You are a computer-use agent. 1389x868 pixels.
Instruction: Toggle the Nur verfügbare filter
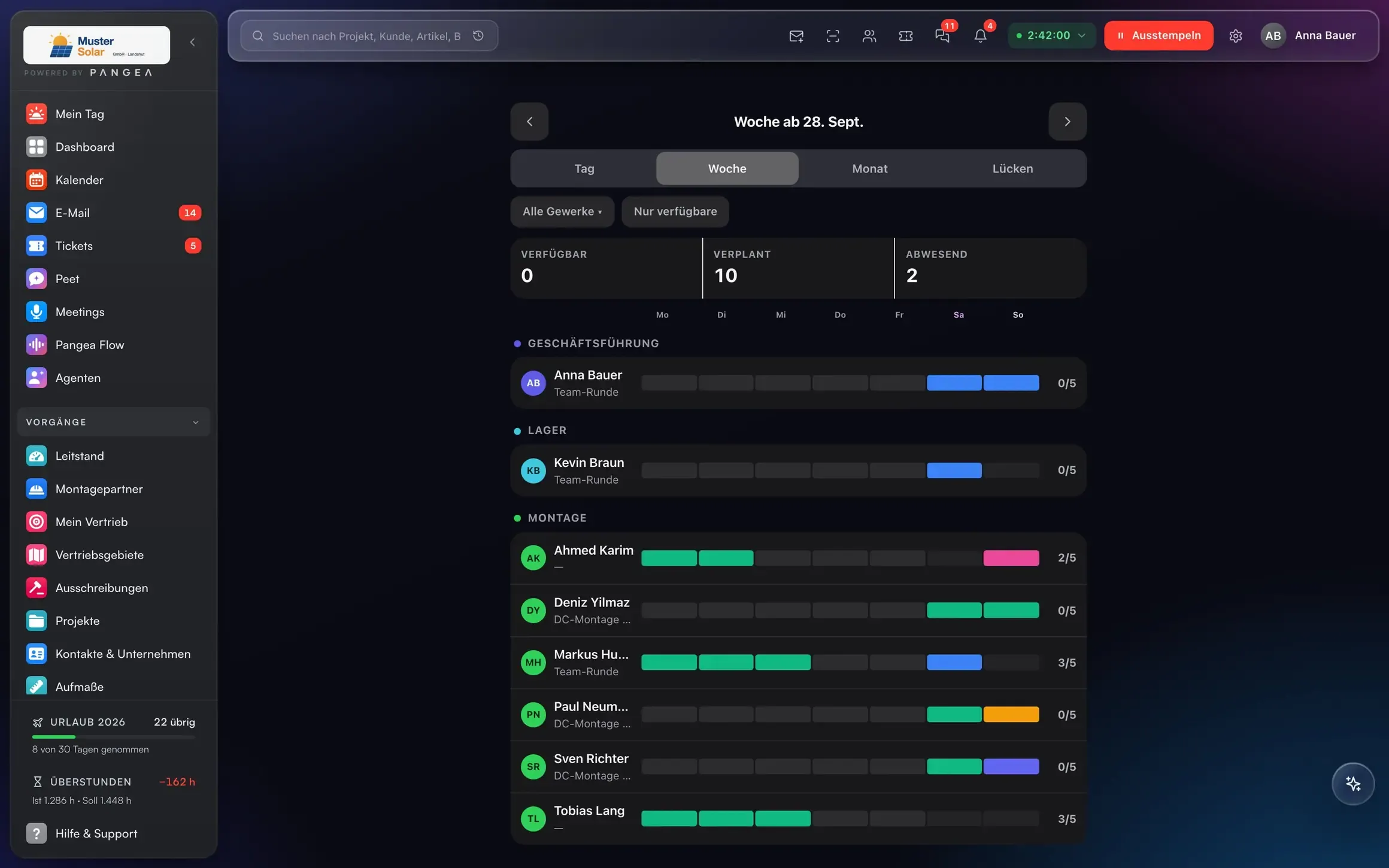tap(675, 211)
